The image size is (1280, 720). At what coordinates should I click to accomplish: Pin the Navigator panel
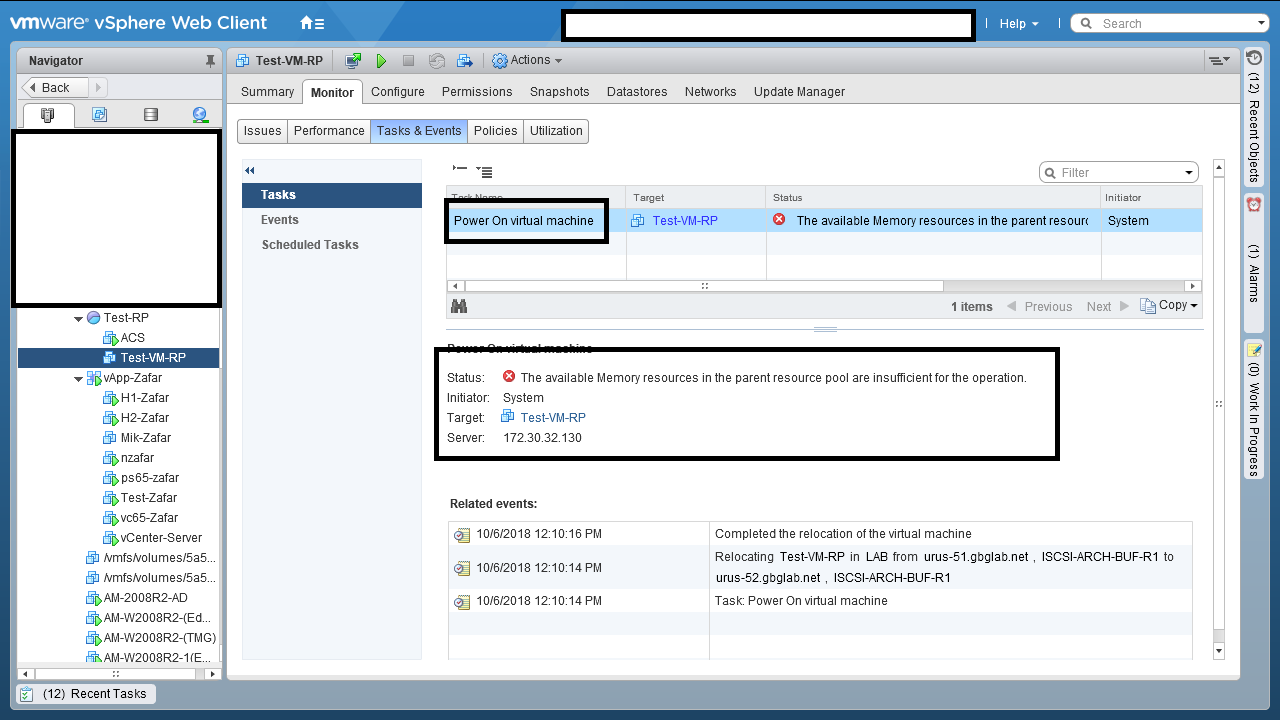pos(210,61)
